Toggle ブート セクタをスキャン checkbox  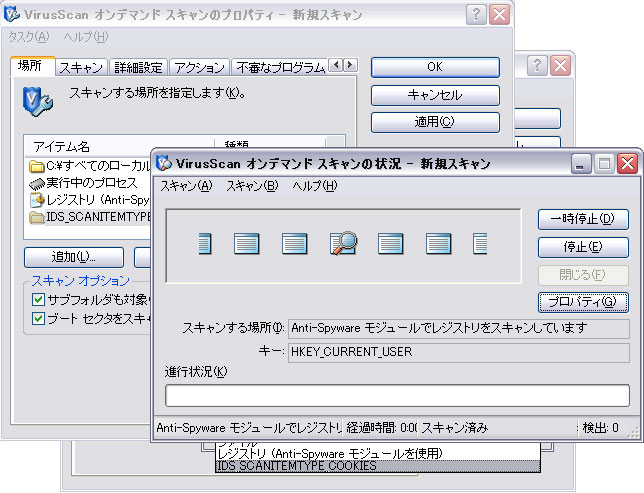38,318
